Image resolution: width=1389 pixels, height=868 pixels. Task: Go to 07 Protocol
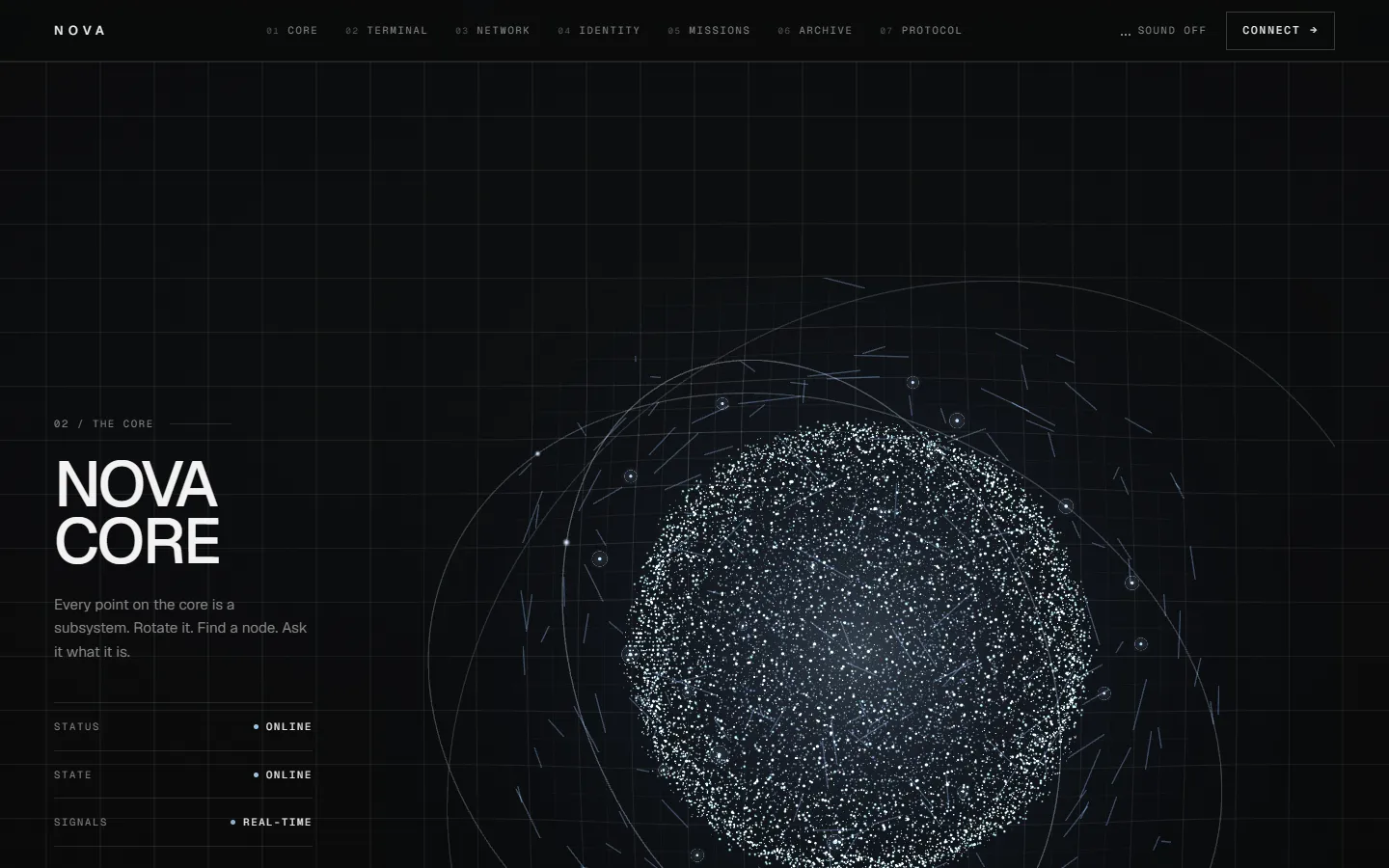(921, 31)
